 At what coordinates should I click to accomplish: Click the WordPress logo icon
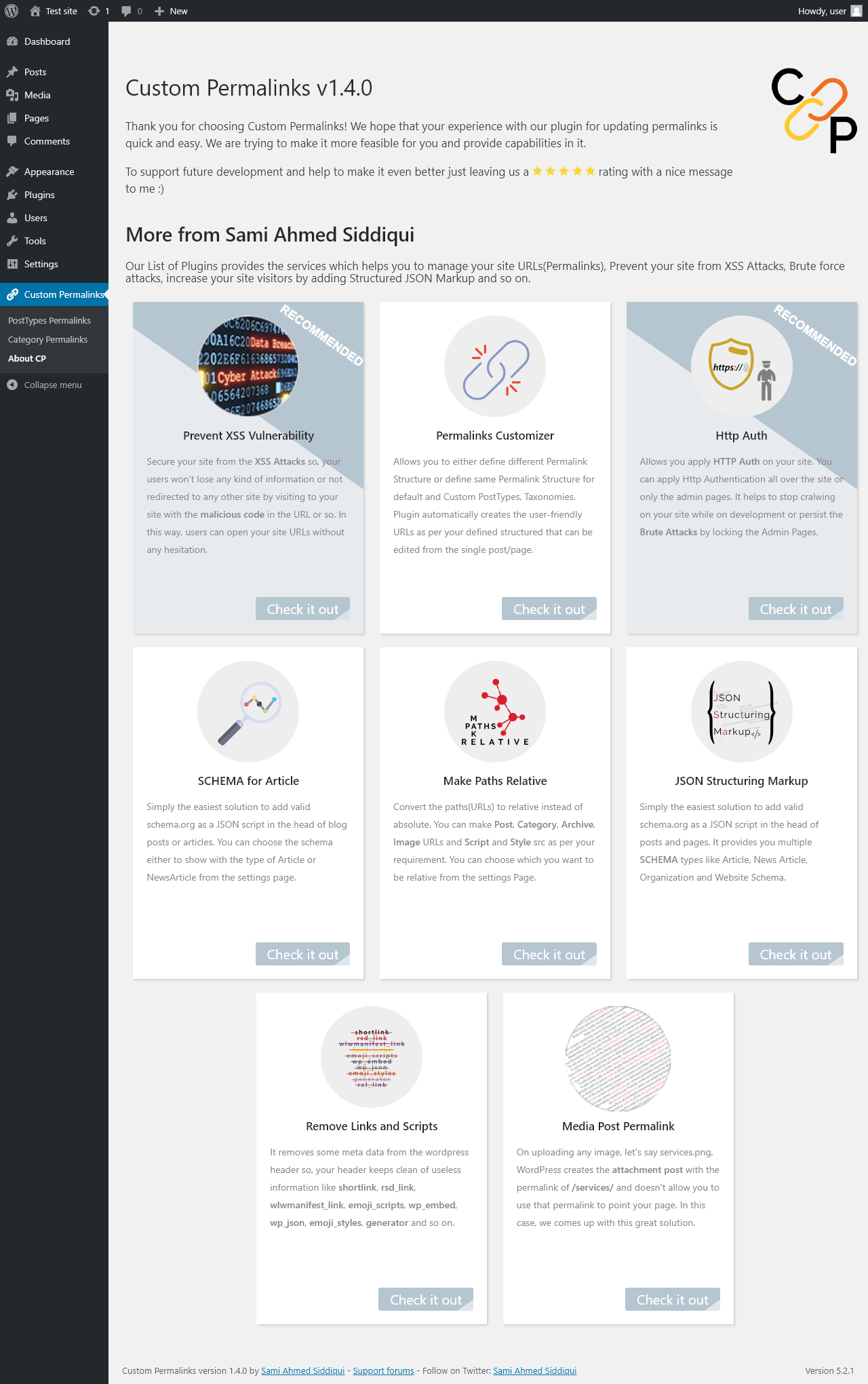coord(12,11)
